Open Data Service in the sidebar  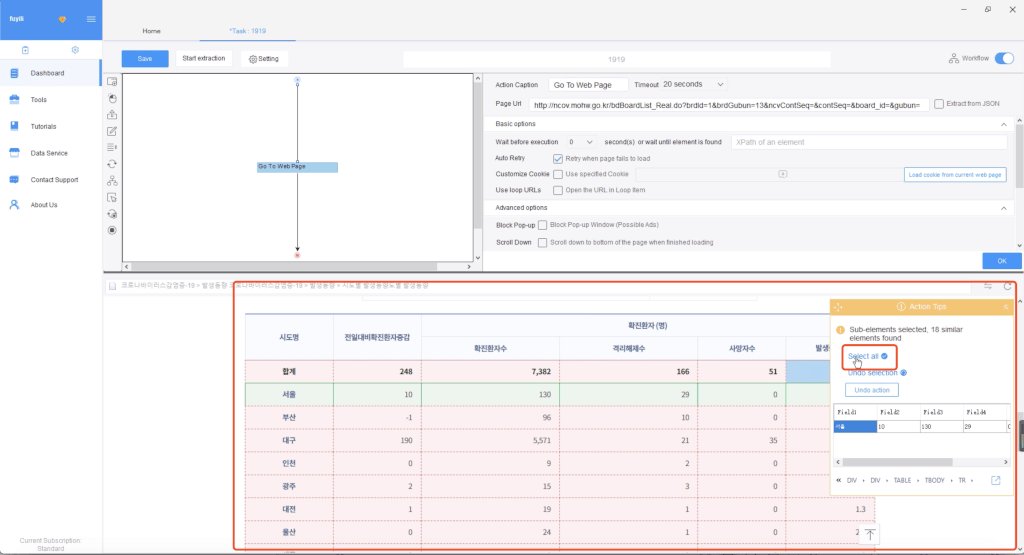click(50, 153)
